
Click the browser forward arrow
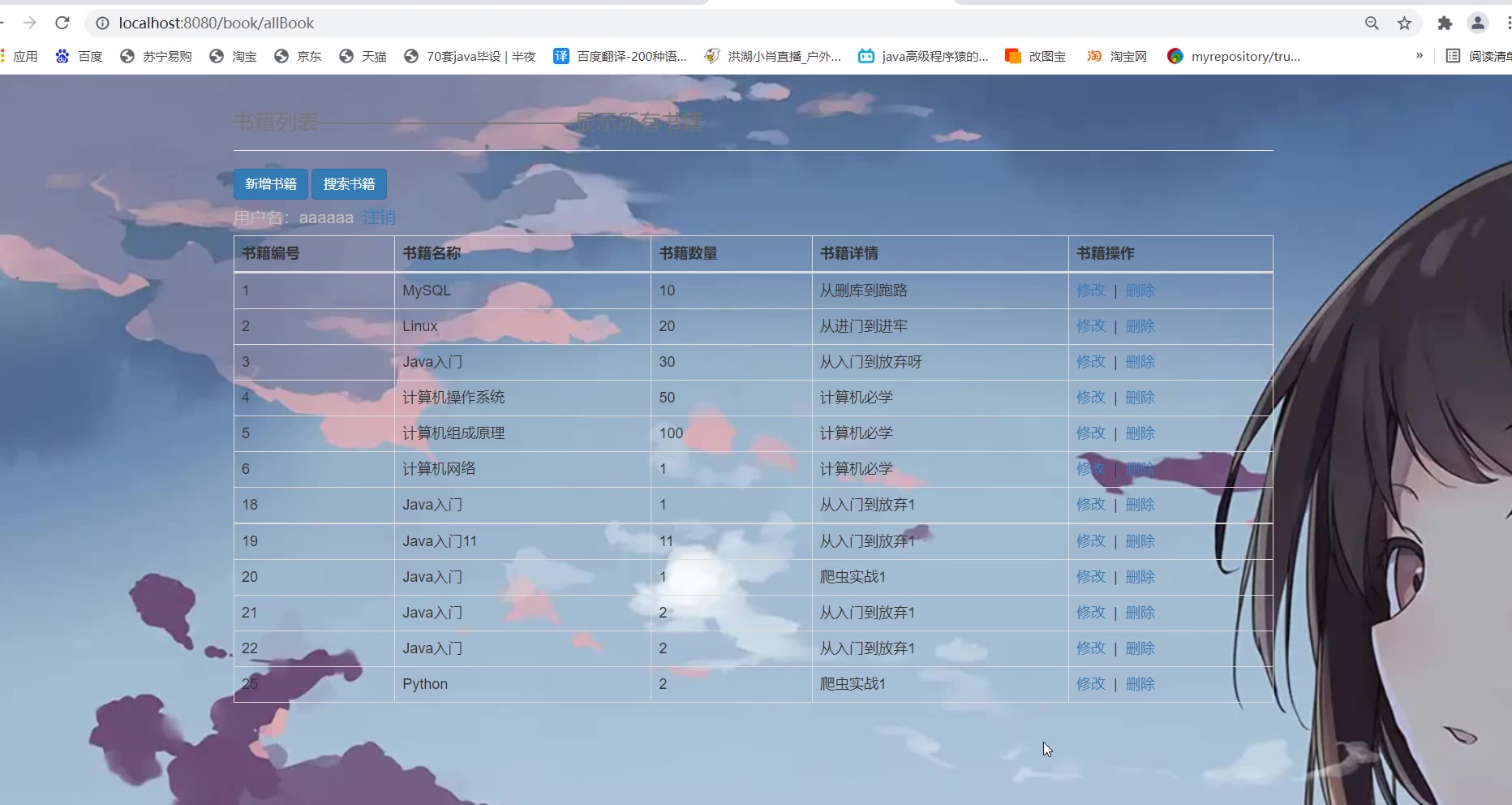30,23
